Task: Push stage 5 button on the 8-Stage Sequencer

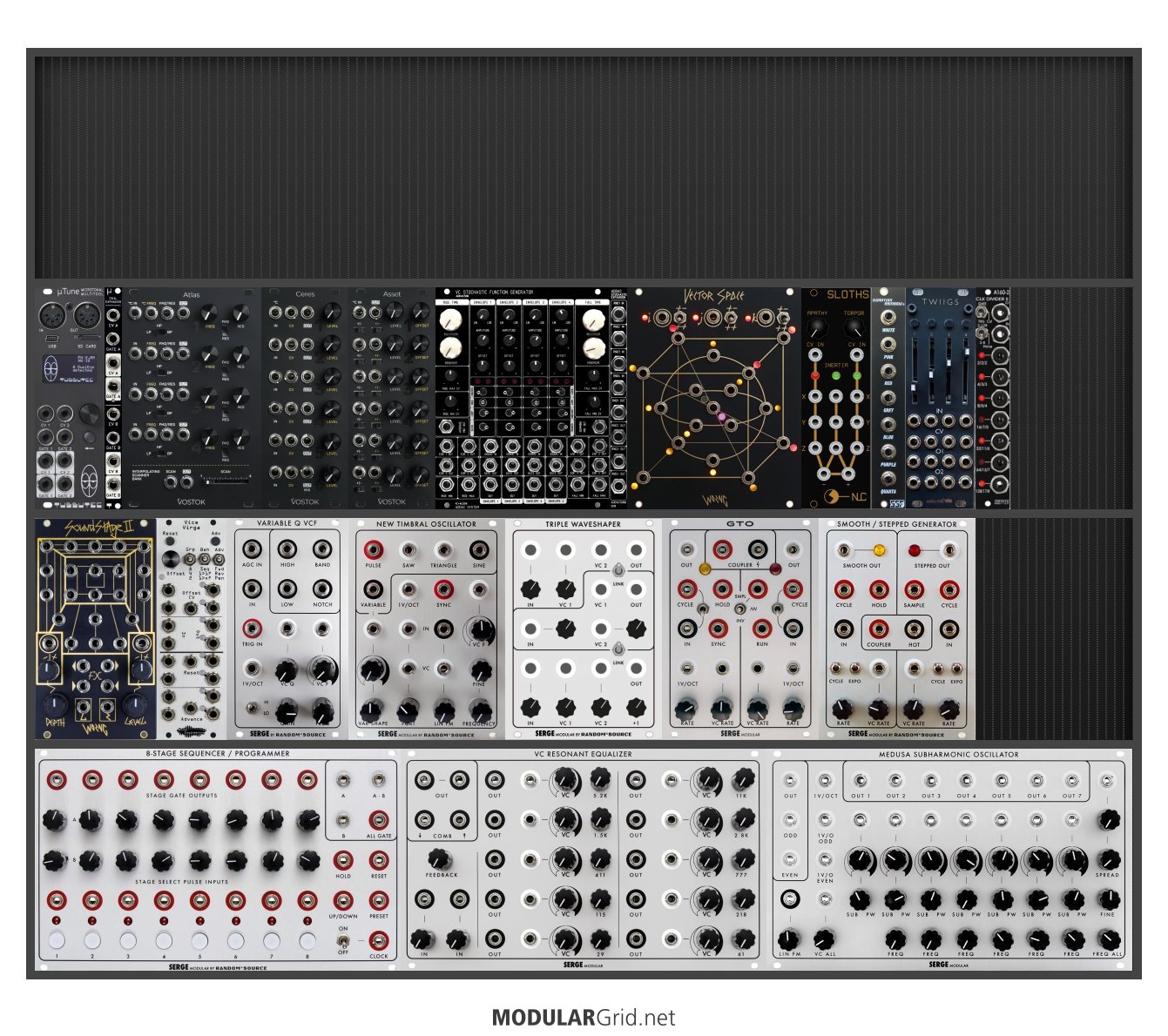Action: 199,941
